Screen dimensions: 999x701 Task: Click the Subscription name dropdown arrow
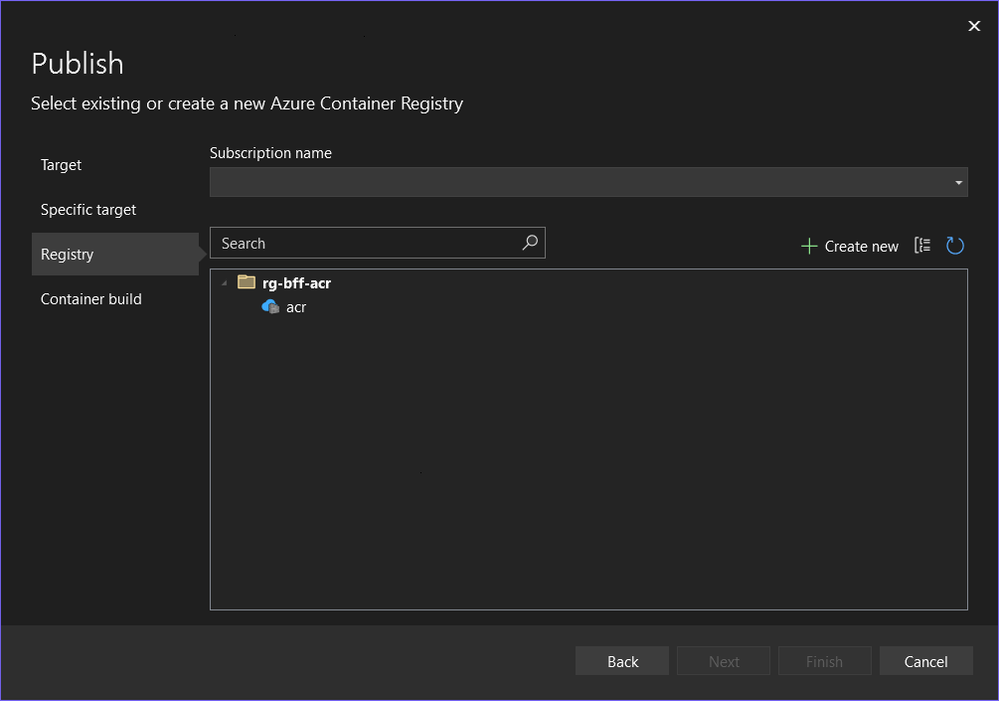pos(958,183)
